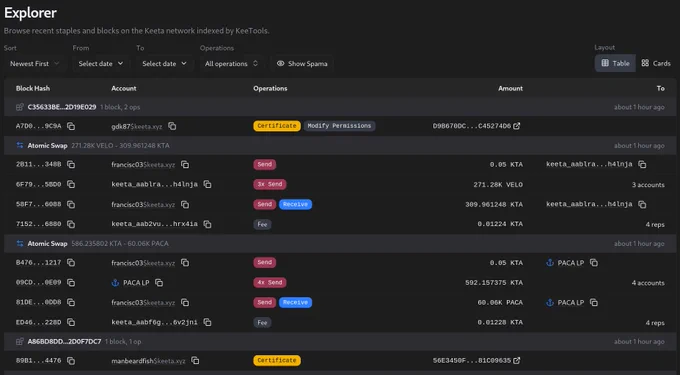Copy block hash 89B1...4476

click(71, 361)
